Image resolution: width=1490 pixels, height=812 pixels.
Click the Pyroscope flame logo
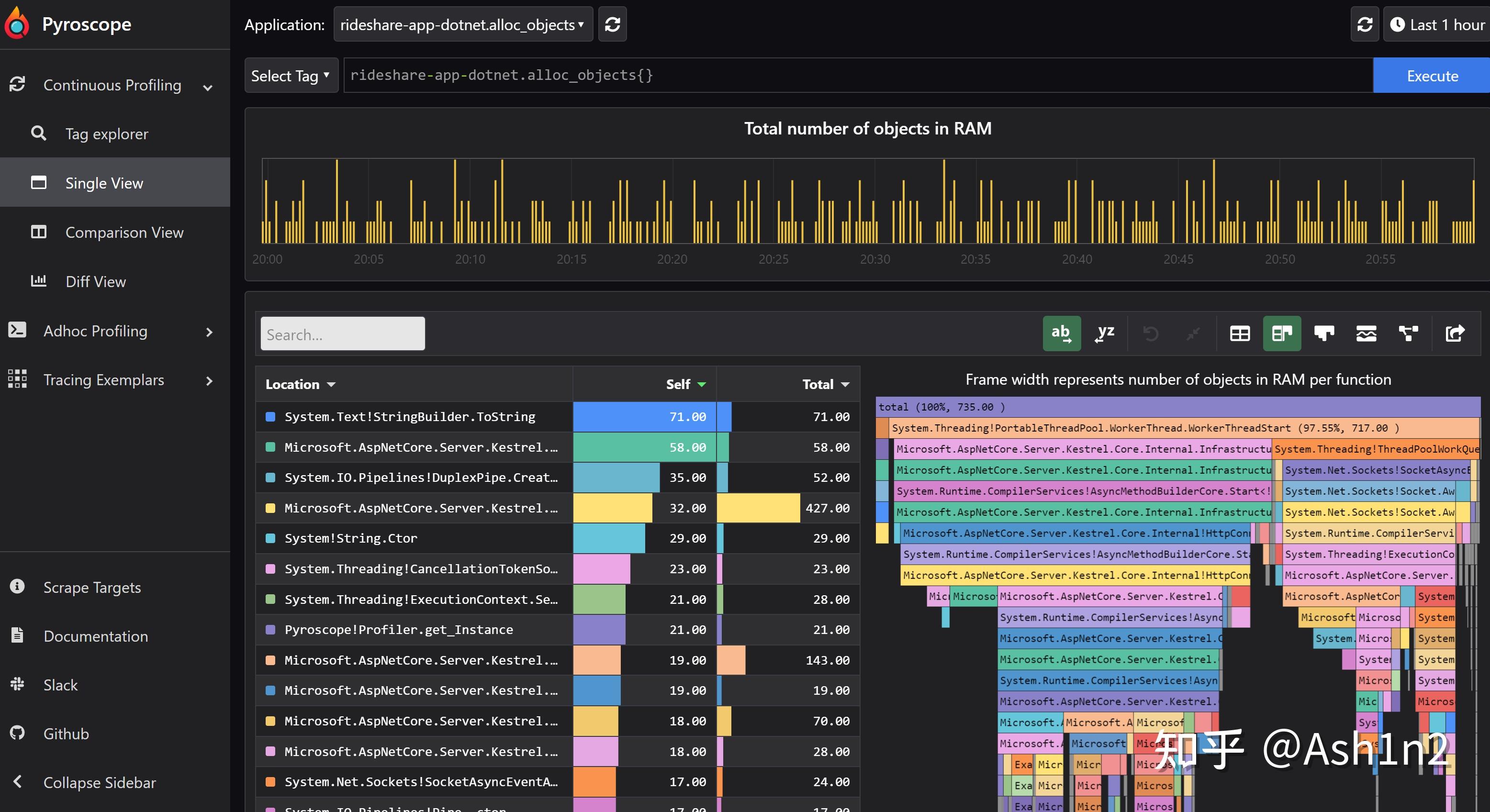(x=17, y=24)
